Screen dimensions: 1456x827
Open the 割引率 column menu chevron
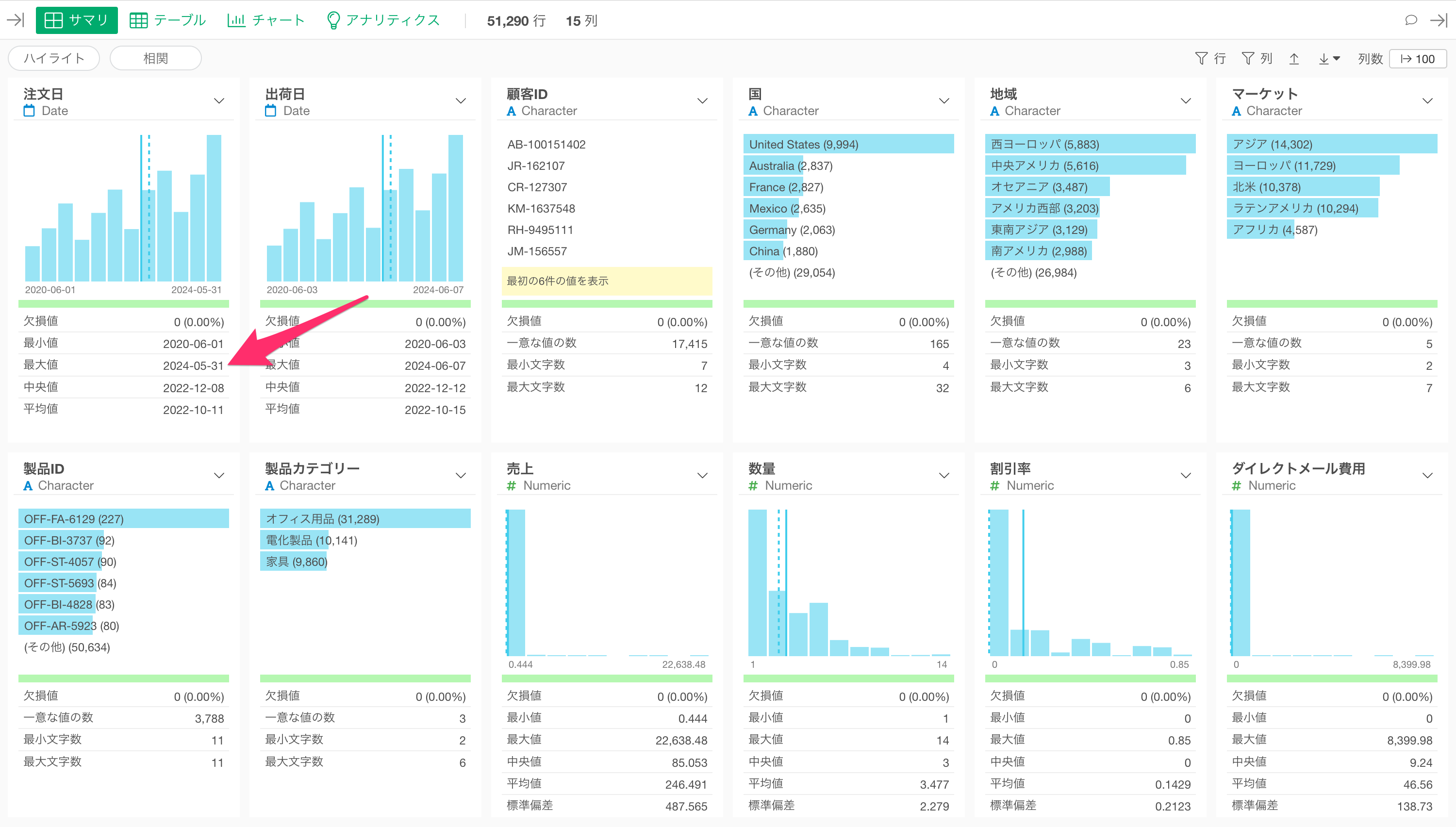tap(1186, 476)
